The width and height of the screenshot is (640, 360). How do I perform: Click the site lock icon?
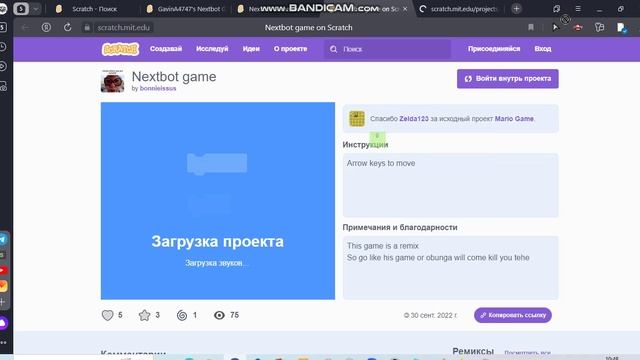87,28
